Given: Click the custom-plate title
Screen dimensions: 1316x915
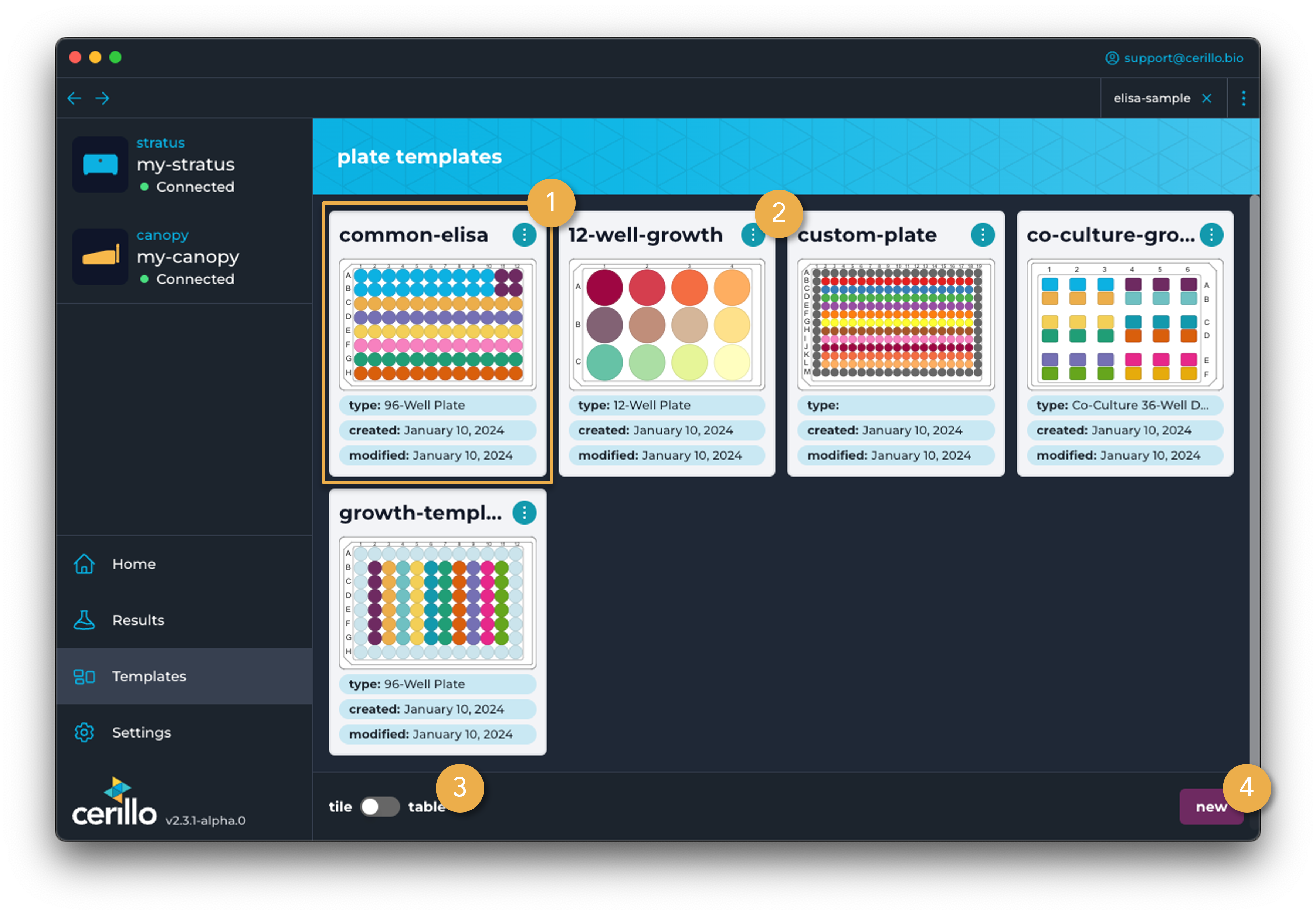Looking at the screenshot, I should coord(866,234).
